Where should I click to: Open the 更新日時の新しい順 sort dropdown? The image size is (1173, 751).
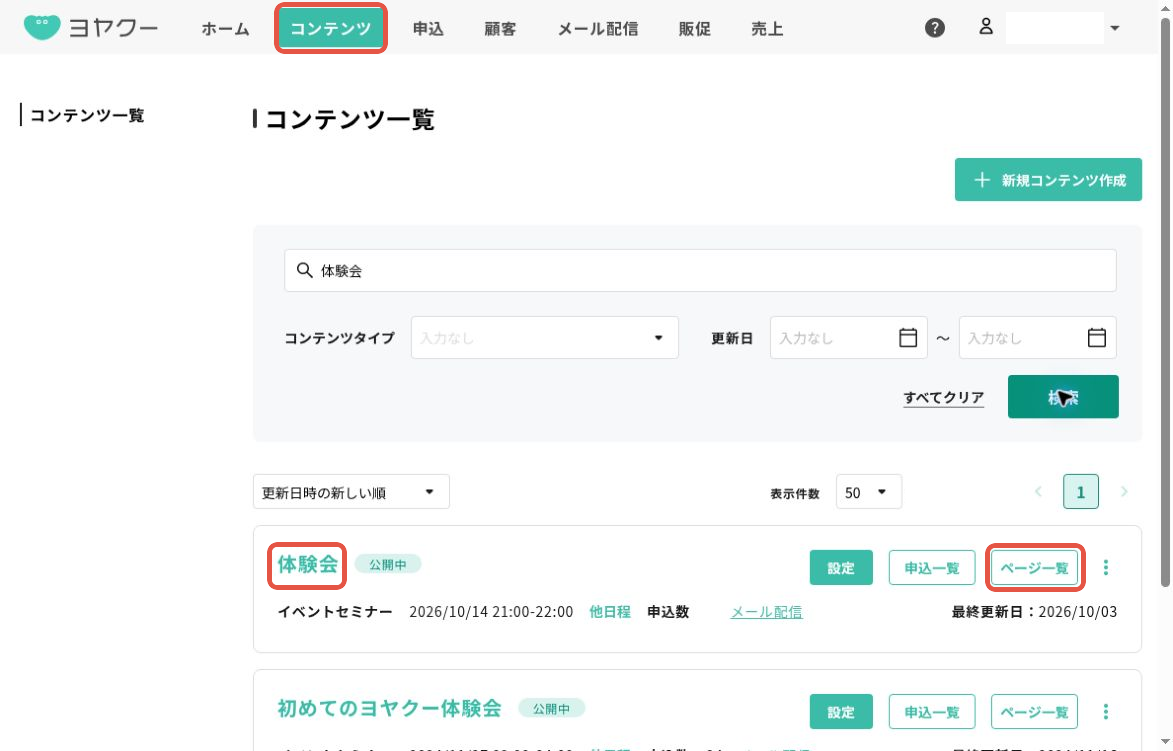point(351,491)
